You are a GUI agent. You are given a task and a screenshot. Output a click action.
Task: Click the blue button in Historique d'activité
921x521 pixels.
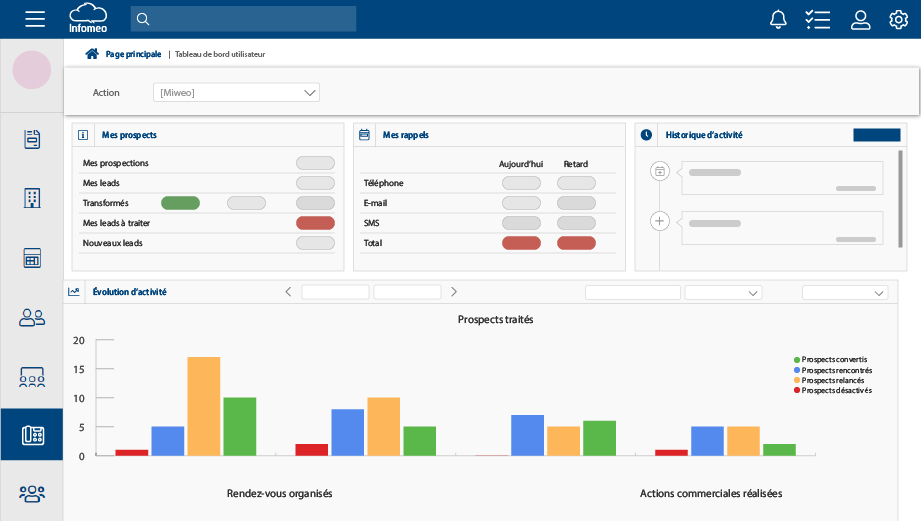click(x=876, y=135)
